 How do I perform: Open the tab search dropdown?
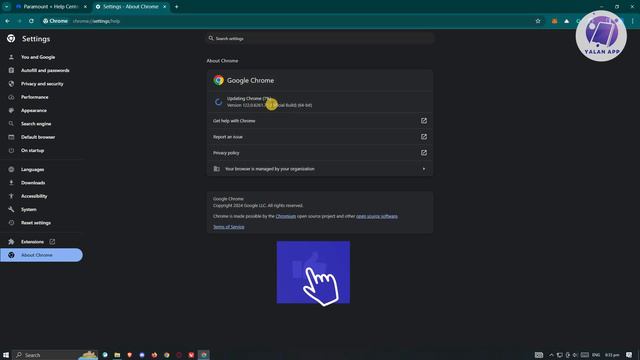tap(6, 7)
